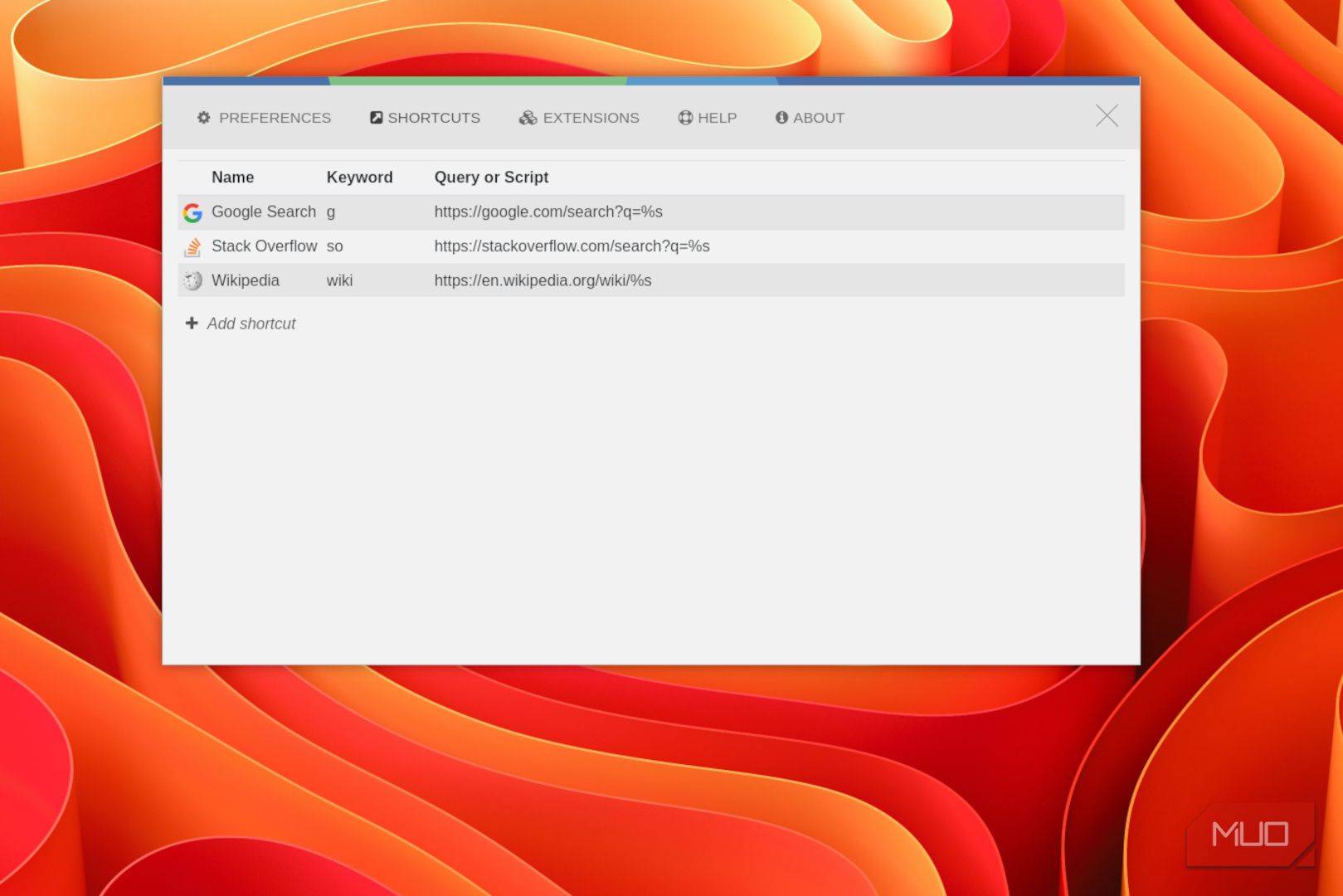Click the en.wikipedia.org query URL
1343x896 pixels.
[543, 280]
